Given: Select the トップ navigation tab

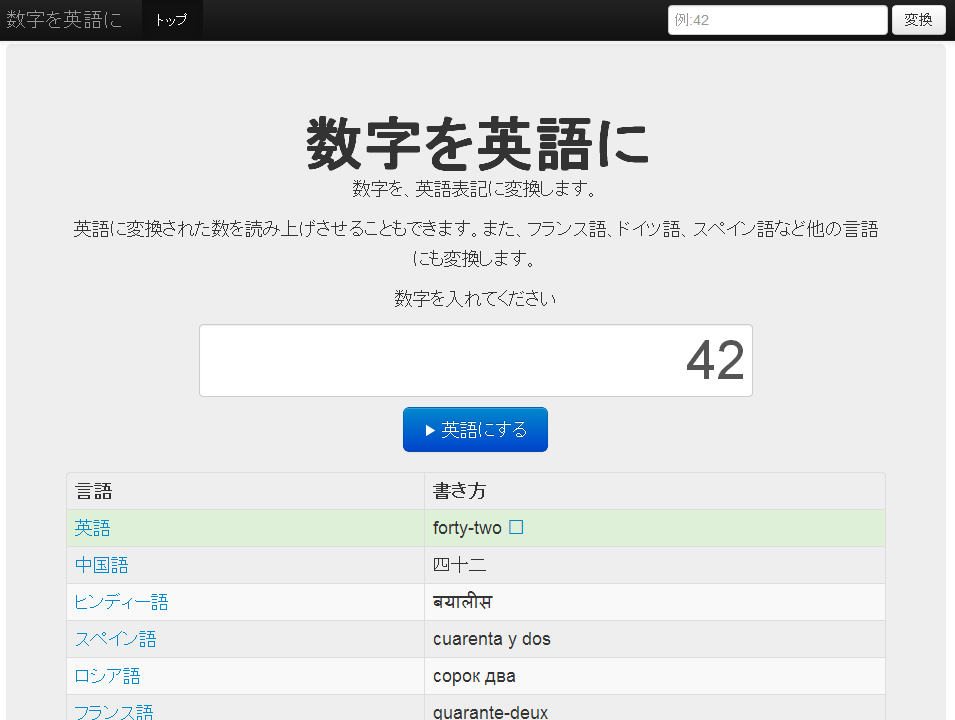Looking at the screenshot, I should (x=172, y=20).
